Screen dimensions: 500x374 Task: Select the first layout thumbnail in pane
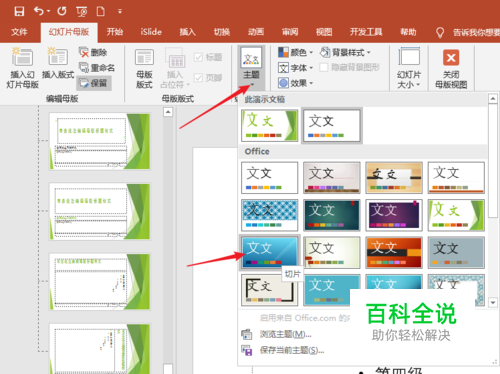pos(100,141)
